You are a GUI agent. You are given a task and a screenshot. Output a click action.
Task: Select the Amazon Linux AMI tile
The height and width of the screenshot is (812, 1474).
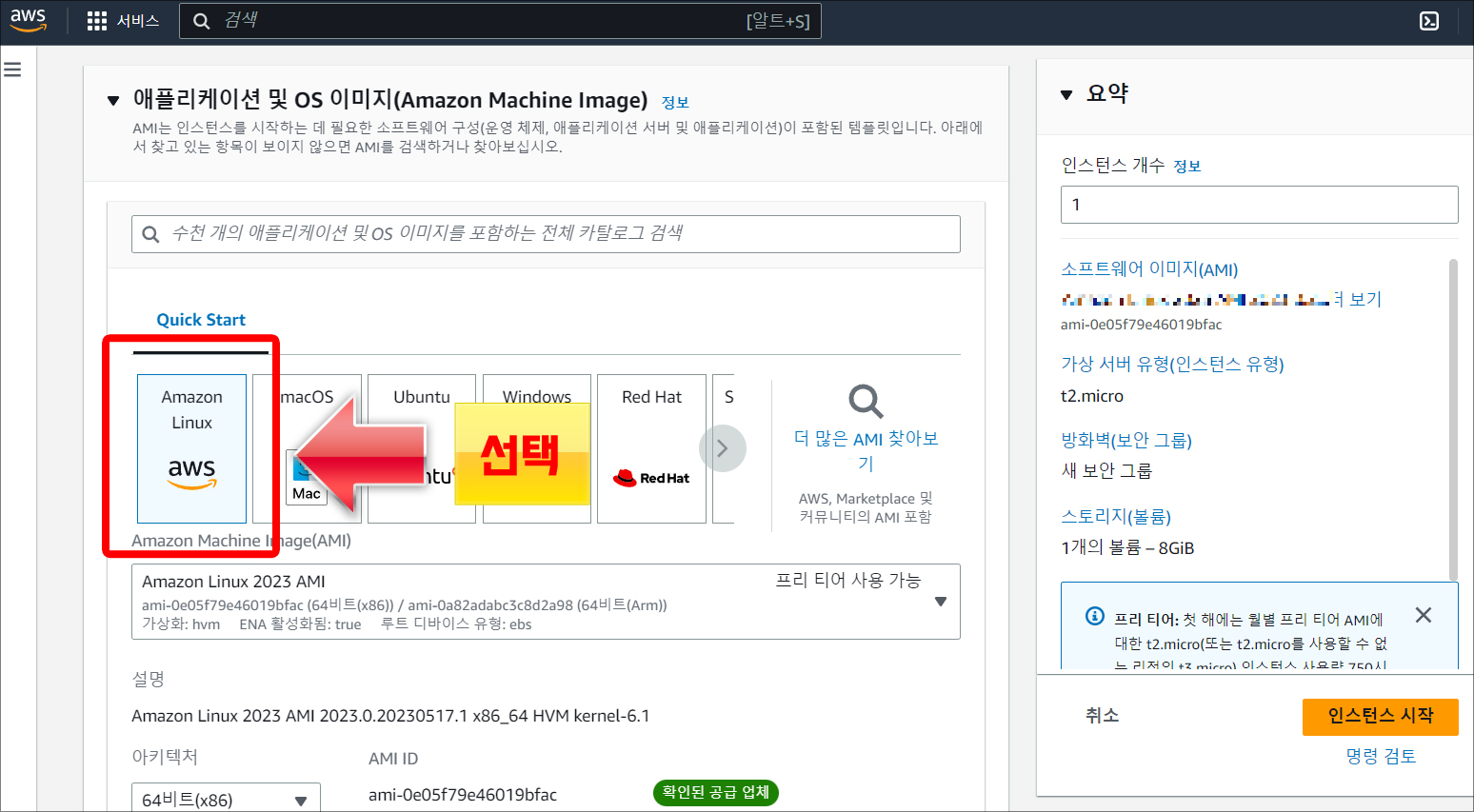[191, 448]
